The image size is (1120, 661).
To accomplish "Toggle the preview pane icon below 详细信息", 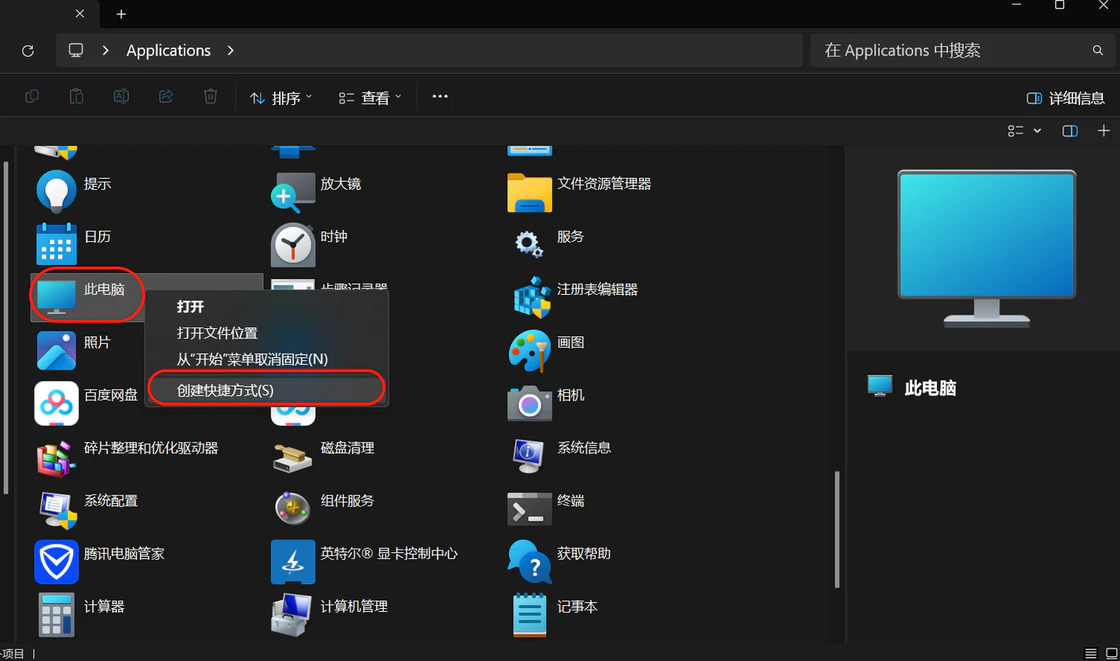I will point(1069,131).
